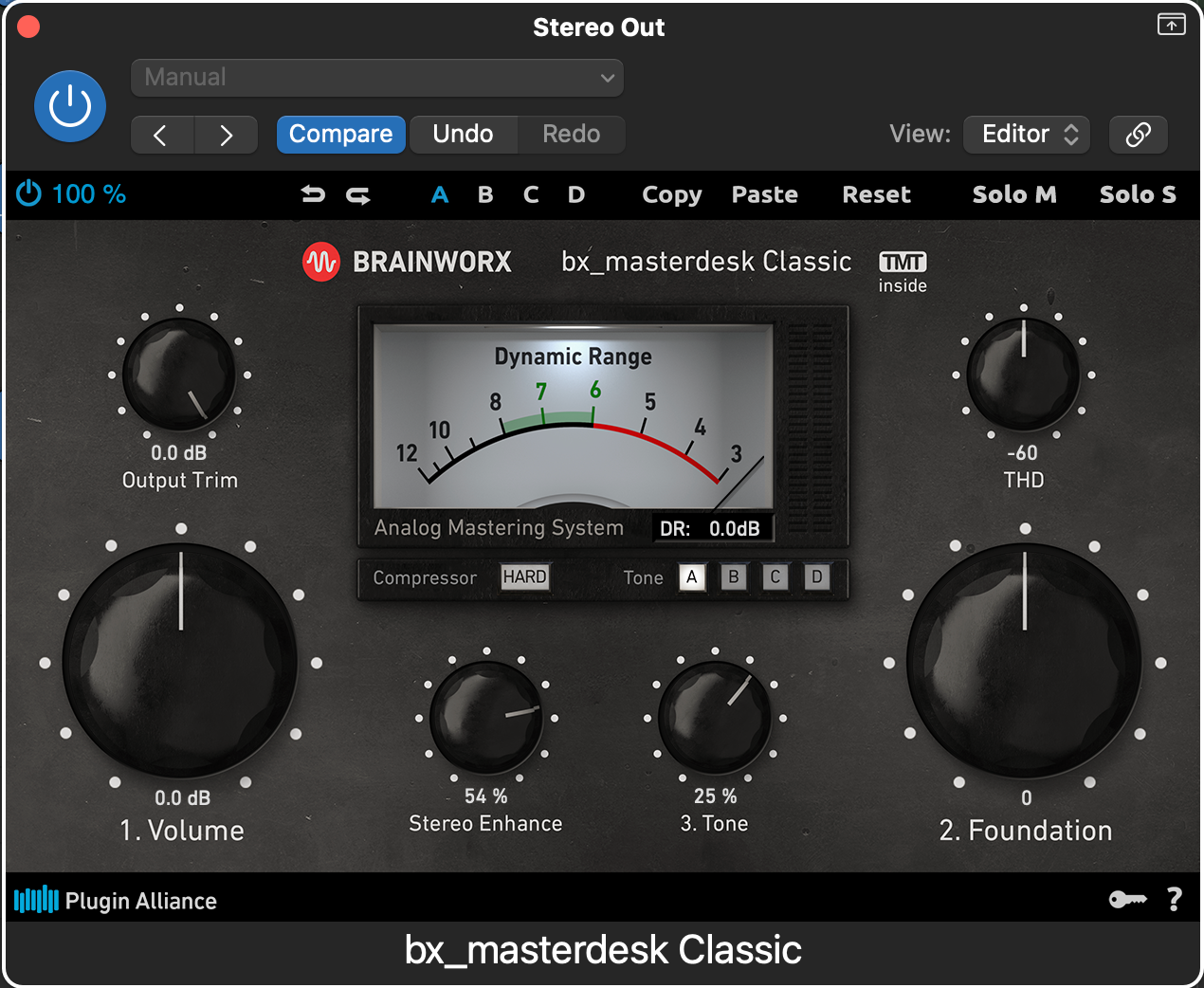Select Tone preset B
This screenshot has width=1204, height=988.
tap(734, 576)
